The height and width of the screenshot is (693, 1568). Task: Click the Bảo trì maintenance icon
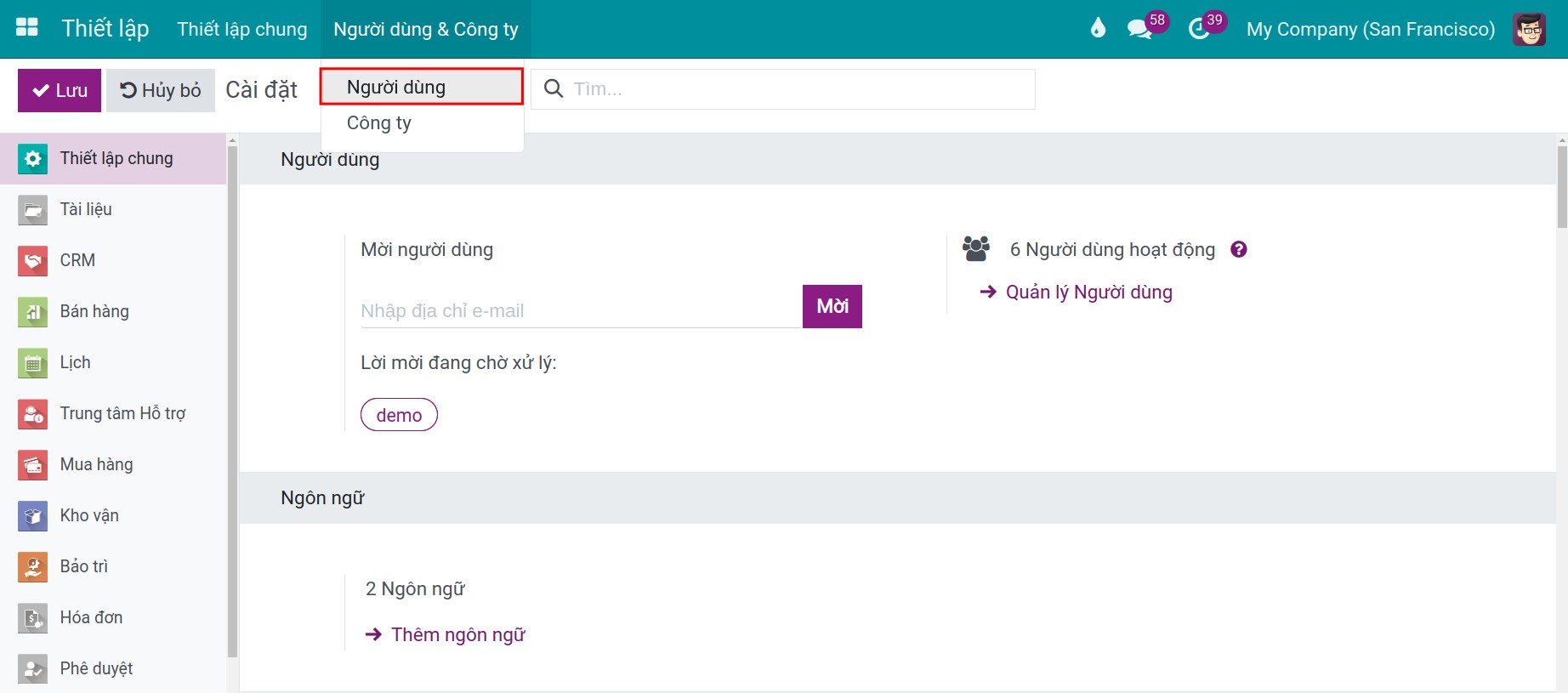pyautogui.click(x=32, y=566)
